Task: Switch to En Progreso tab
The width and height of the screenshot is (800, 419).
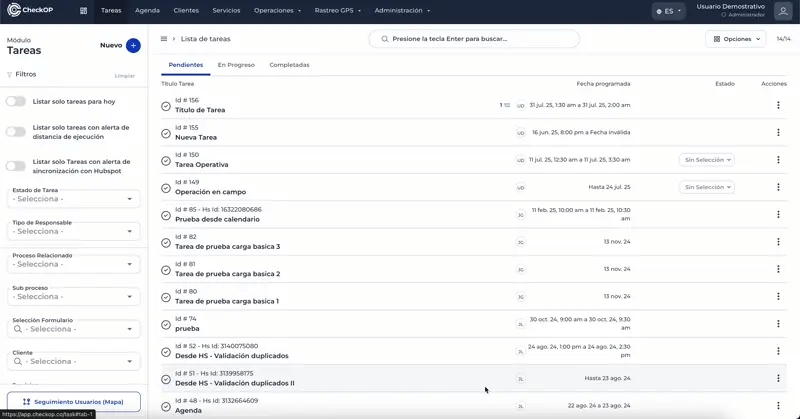Action: (x=236, y=65)
